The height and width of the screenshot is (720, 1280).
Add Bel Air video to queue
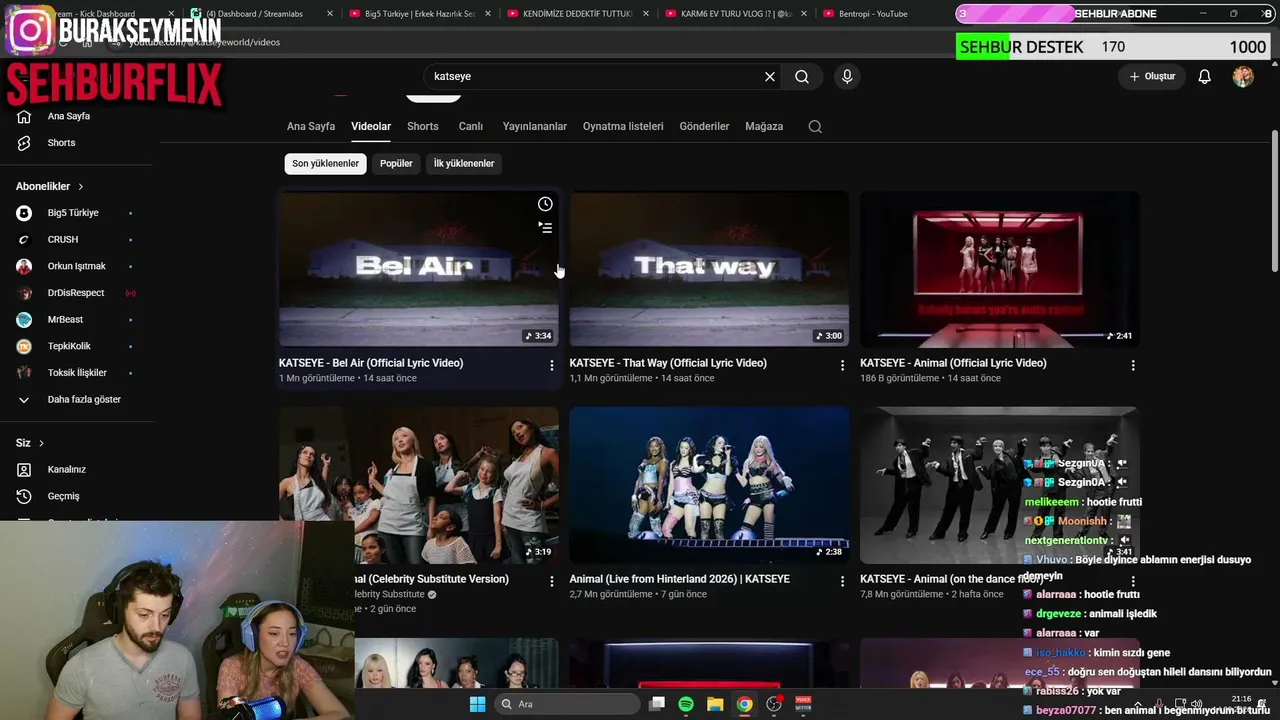point(545,228)
